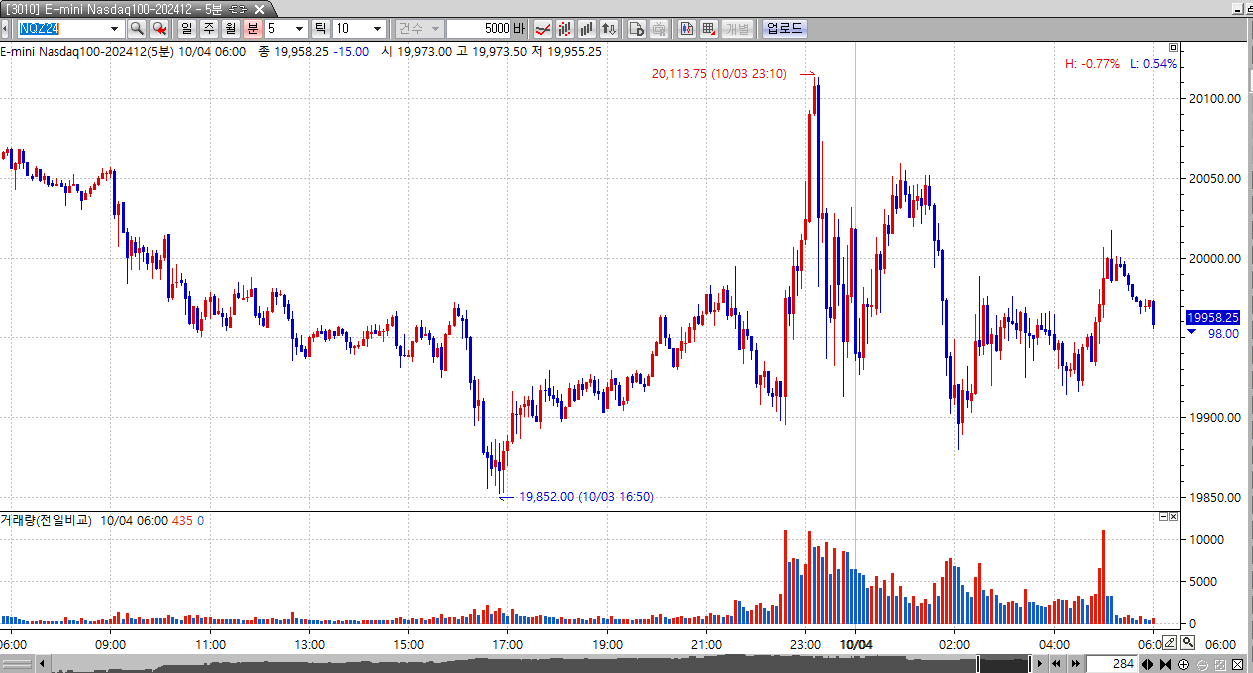Click the expand chart width diamond-arrows icon

point(1148,664)
